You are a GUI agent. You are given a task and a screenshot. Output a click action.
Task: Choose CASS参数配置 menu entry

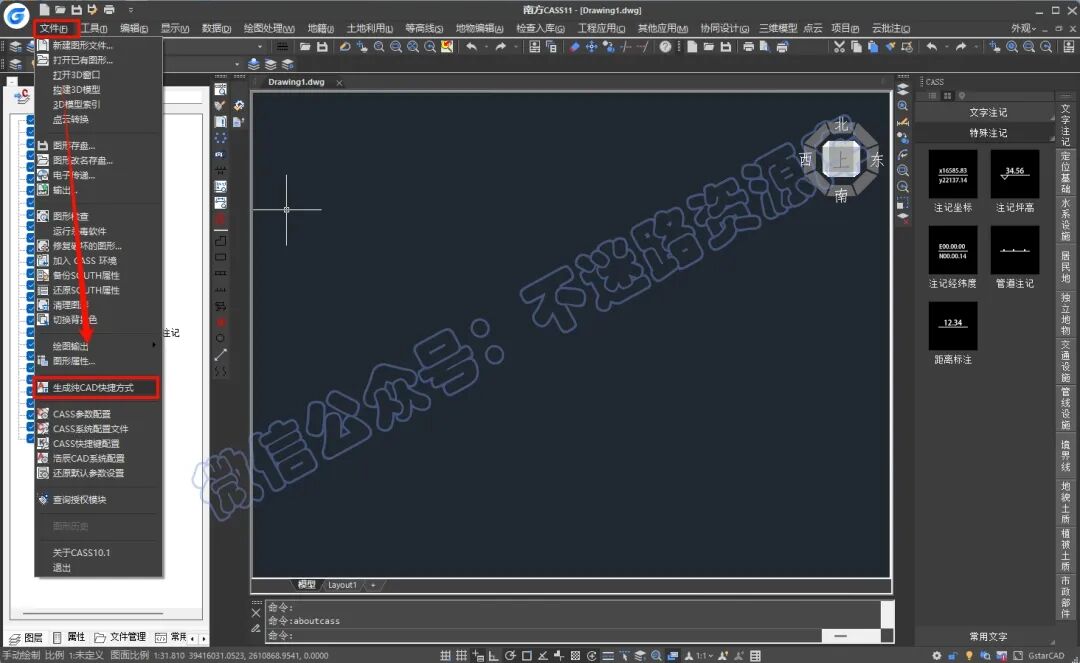point(98,414)
